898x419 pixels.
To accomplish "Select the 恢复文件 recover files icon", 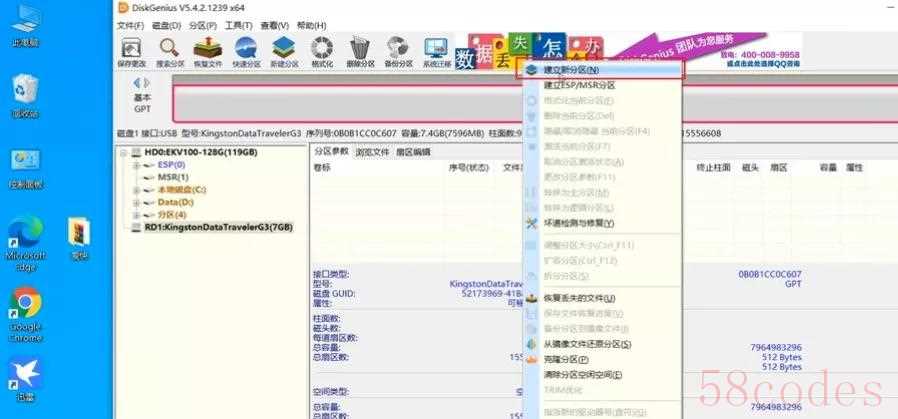I will click(207, 52).
